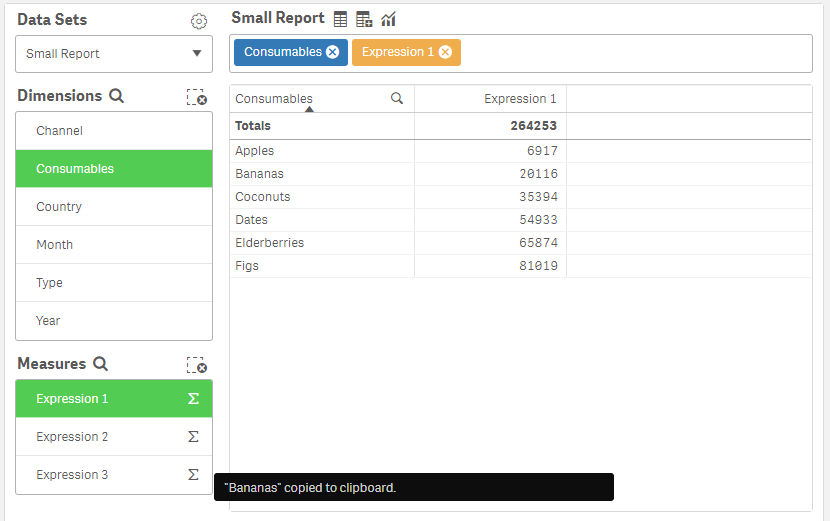Remove Consumables chip via its X
This screenshot has height=521, width=830.
332,52
